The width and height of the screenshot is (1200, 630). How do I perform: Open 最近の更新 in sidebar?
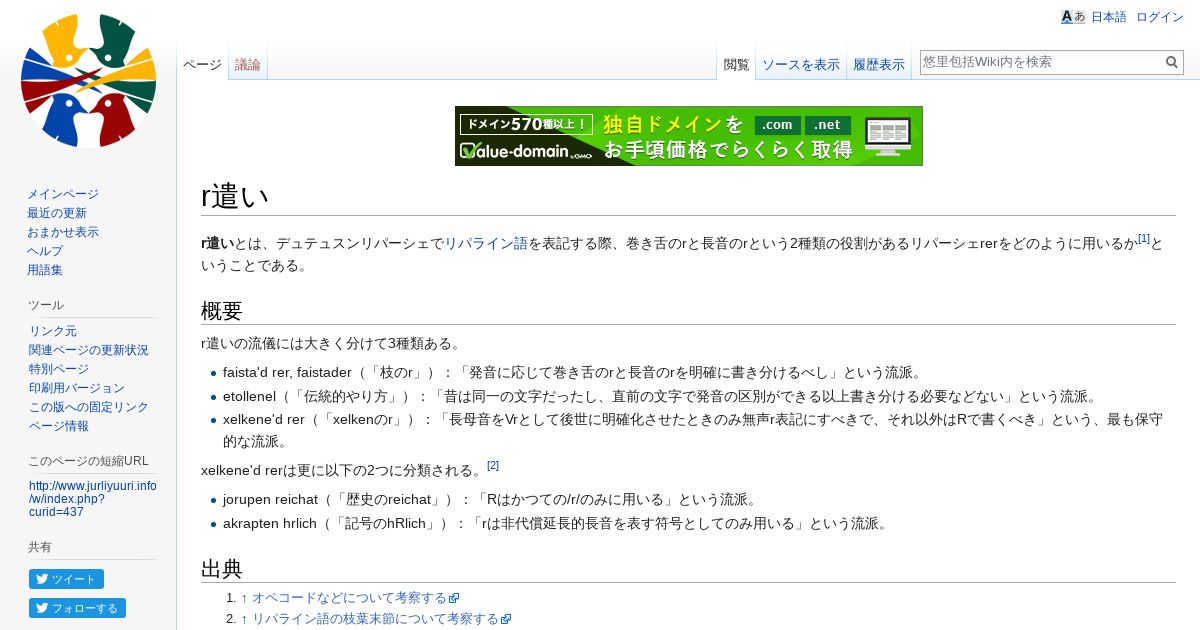tap(57, 213)
